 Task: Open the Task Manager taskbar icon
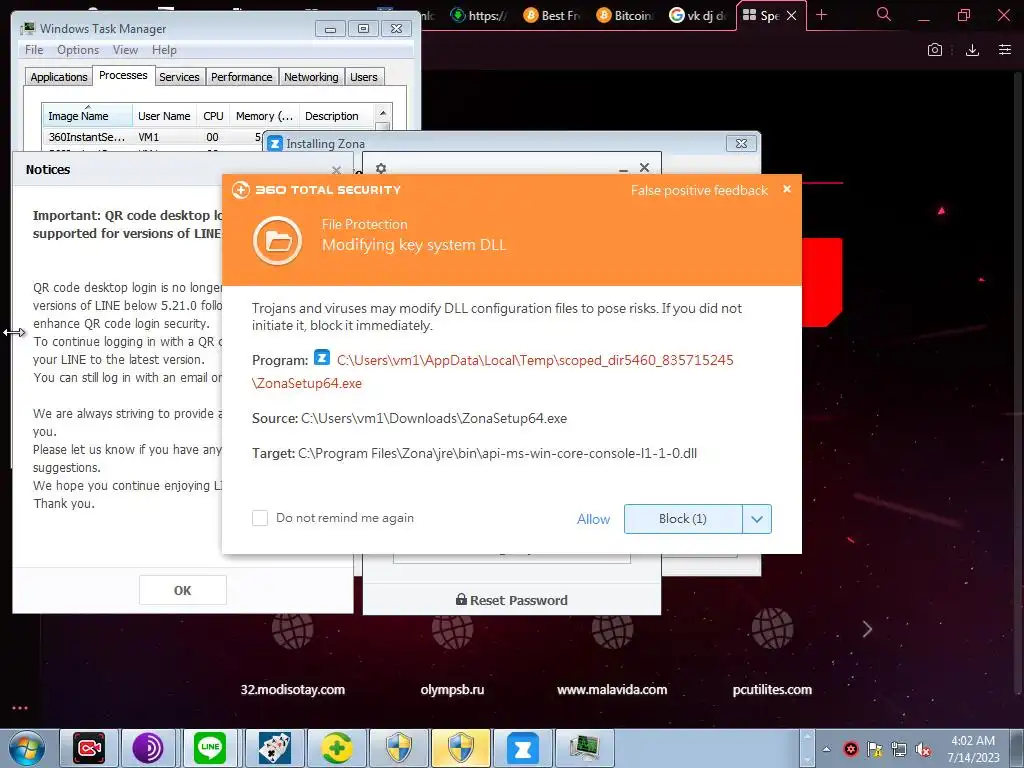(x=584, y=748)
